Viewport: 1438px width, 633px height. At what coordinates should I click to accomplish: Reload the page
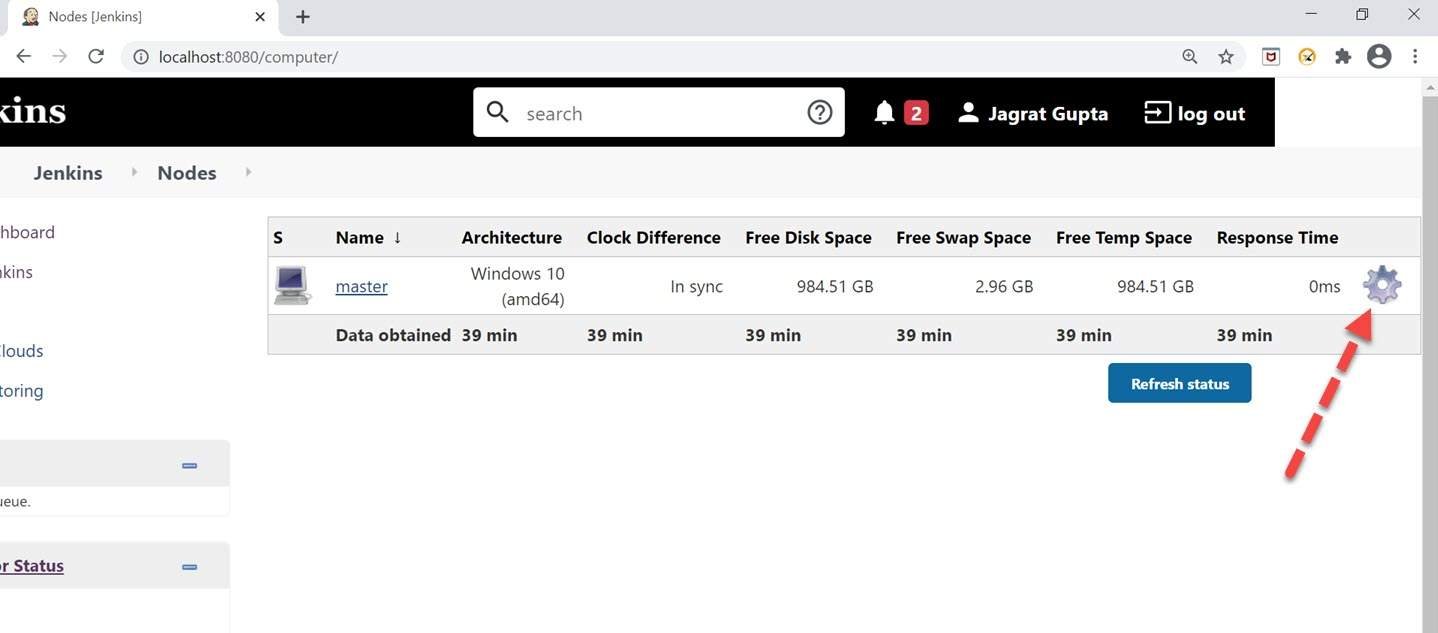(x=96, y=57)
